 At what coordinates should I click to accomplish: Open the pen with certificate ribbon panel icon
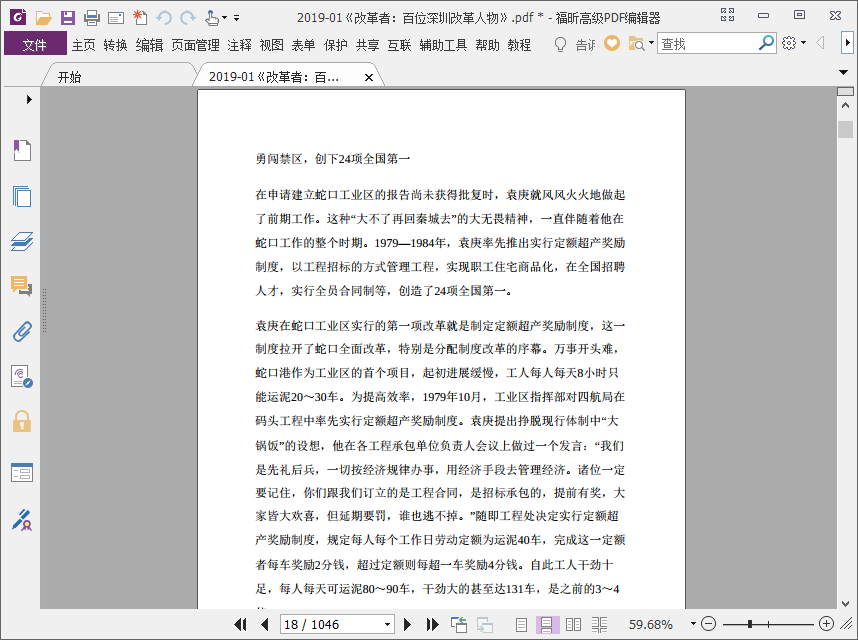(22, 520)
